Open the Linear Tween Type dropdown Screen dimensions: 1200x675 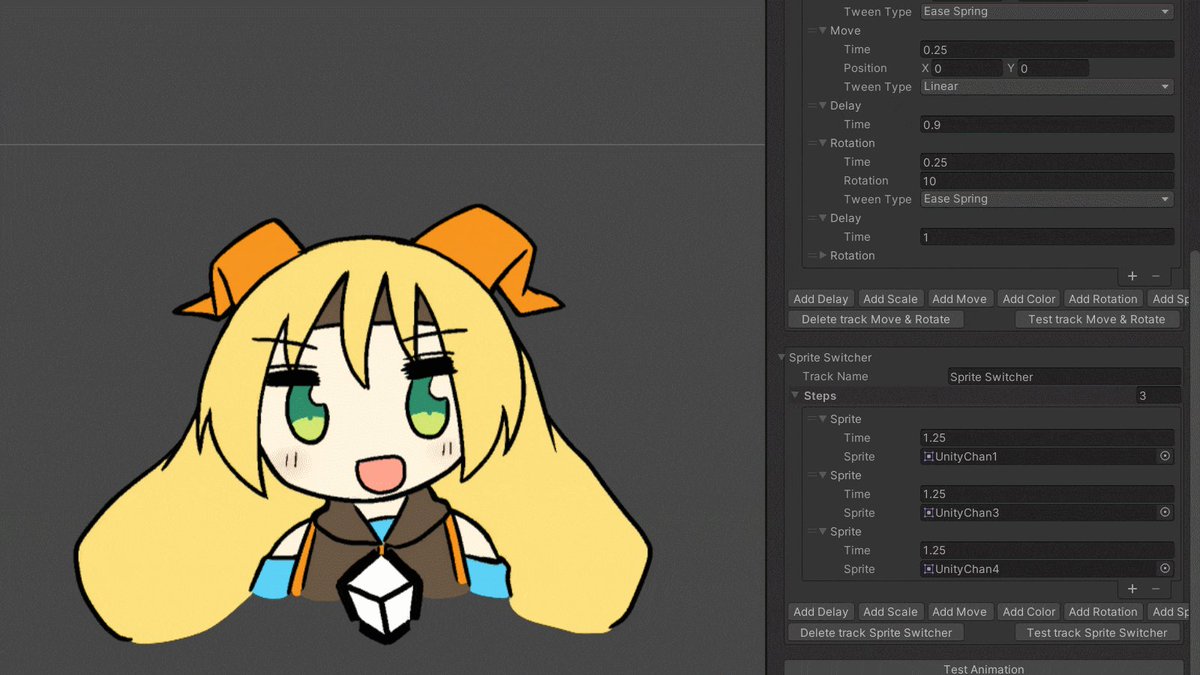click(x=1047, y=87)
